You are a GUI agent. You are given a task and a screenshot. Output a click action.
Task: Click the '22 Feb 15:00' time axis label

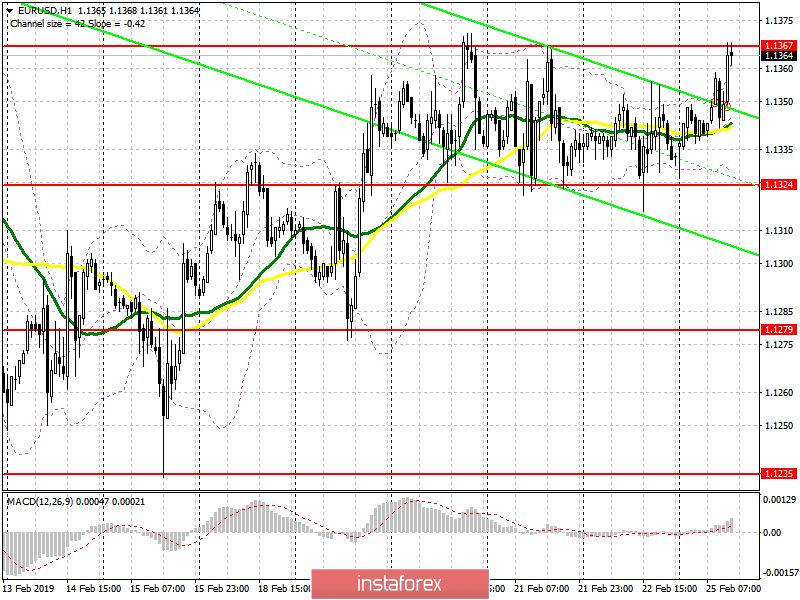click(669, 588)
